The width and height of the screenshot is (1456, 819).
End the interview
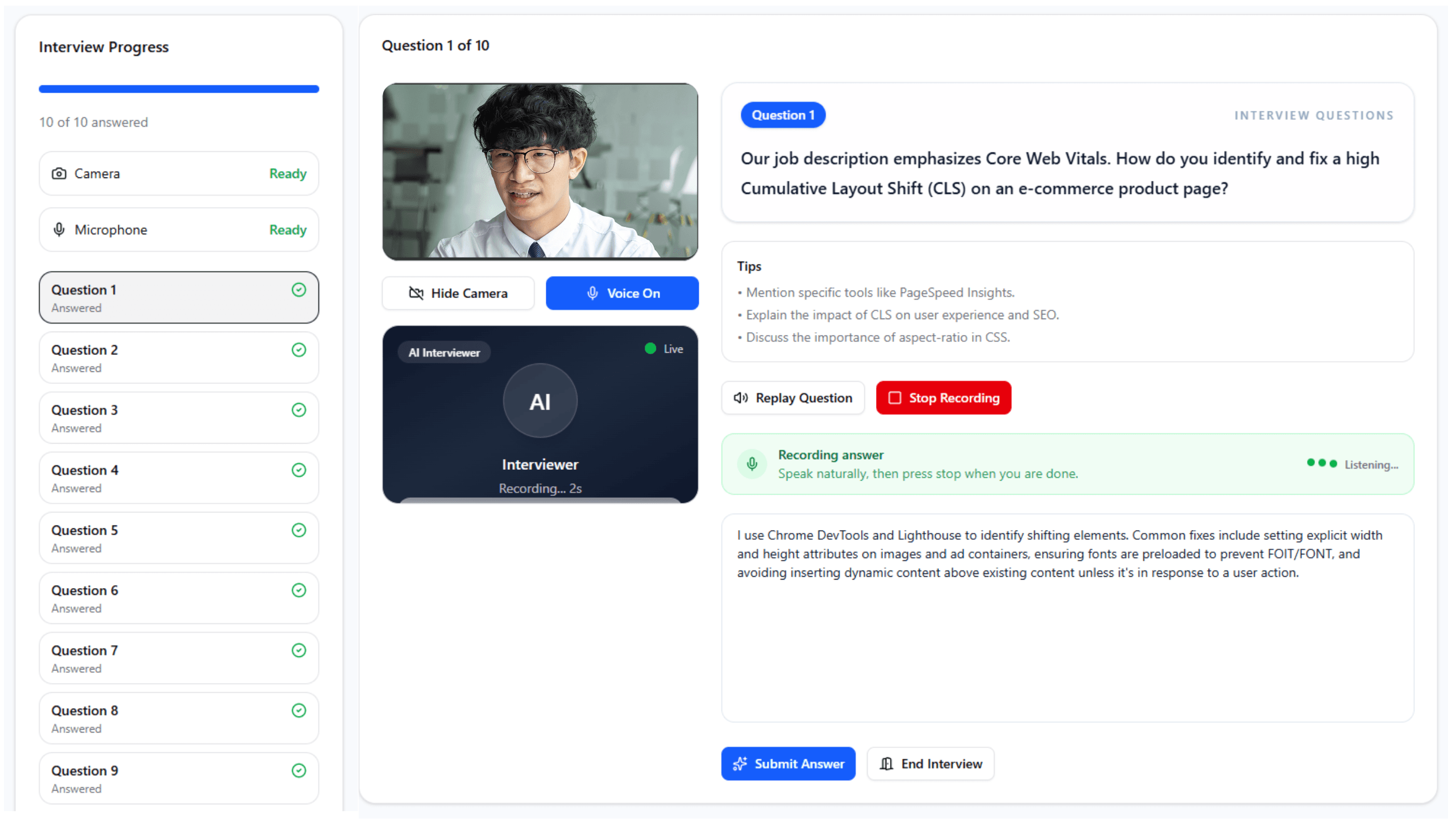[930, 764]
